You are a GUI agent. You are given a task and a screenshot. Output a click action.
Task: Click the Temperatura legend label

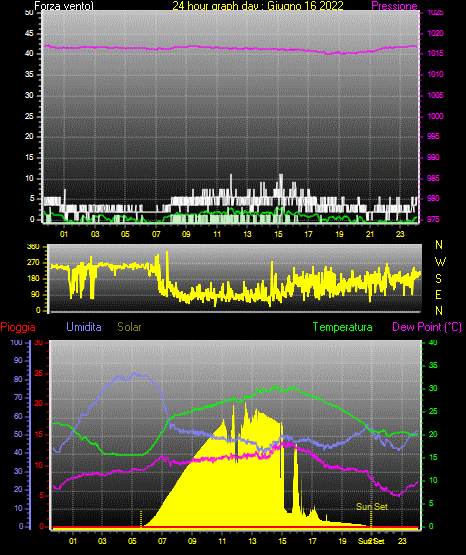(343, 327)
